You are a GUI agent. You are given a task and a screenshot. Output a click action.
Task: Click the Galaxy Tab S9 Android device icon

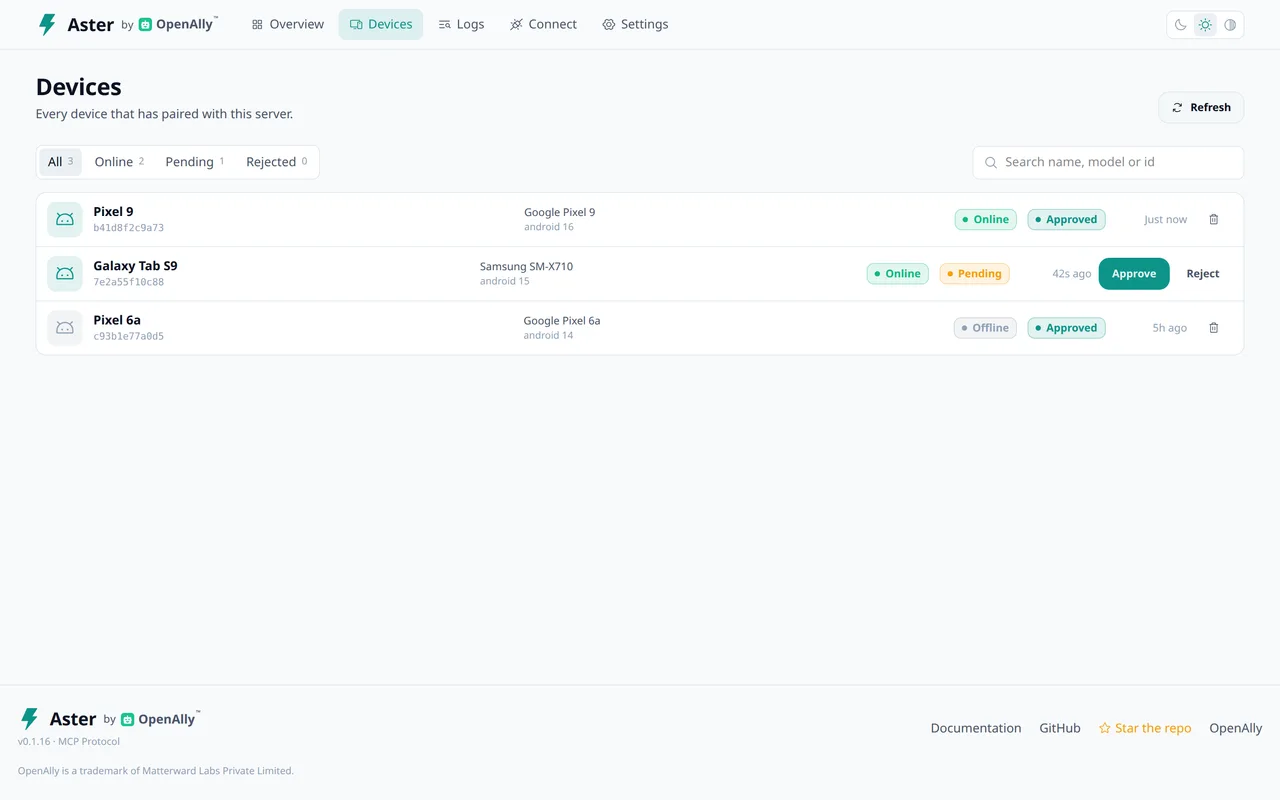pos(65,274)
